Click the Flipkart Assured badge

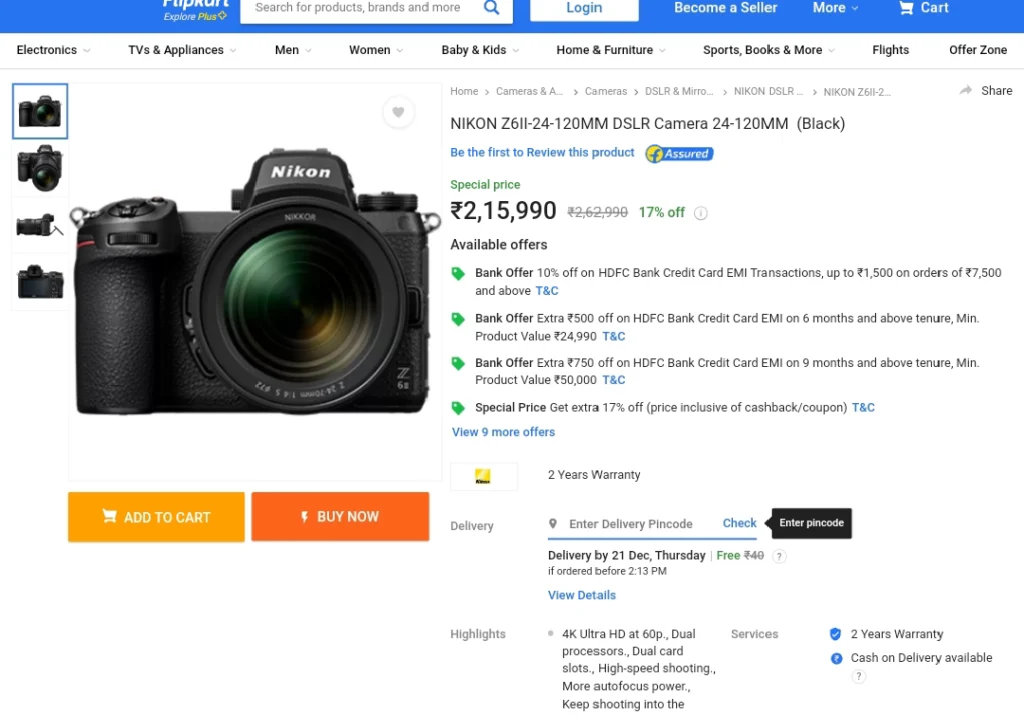pos(679,153)
